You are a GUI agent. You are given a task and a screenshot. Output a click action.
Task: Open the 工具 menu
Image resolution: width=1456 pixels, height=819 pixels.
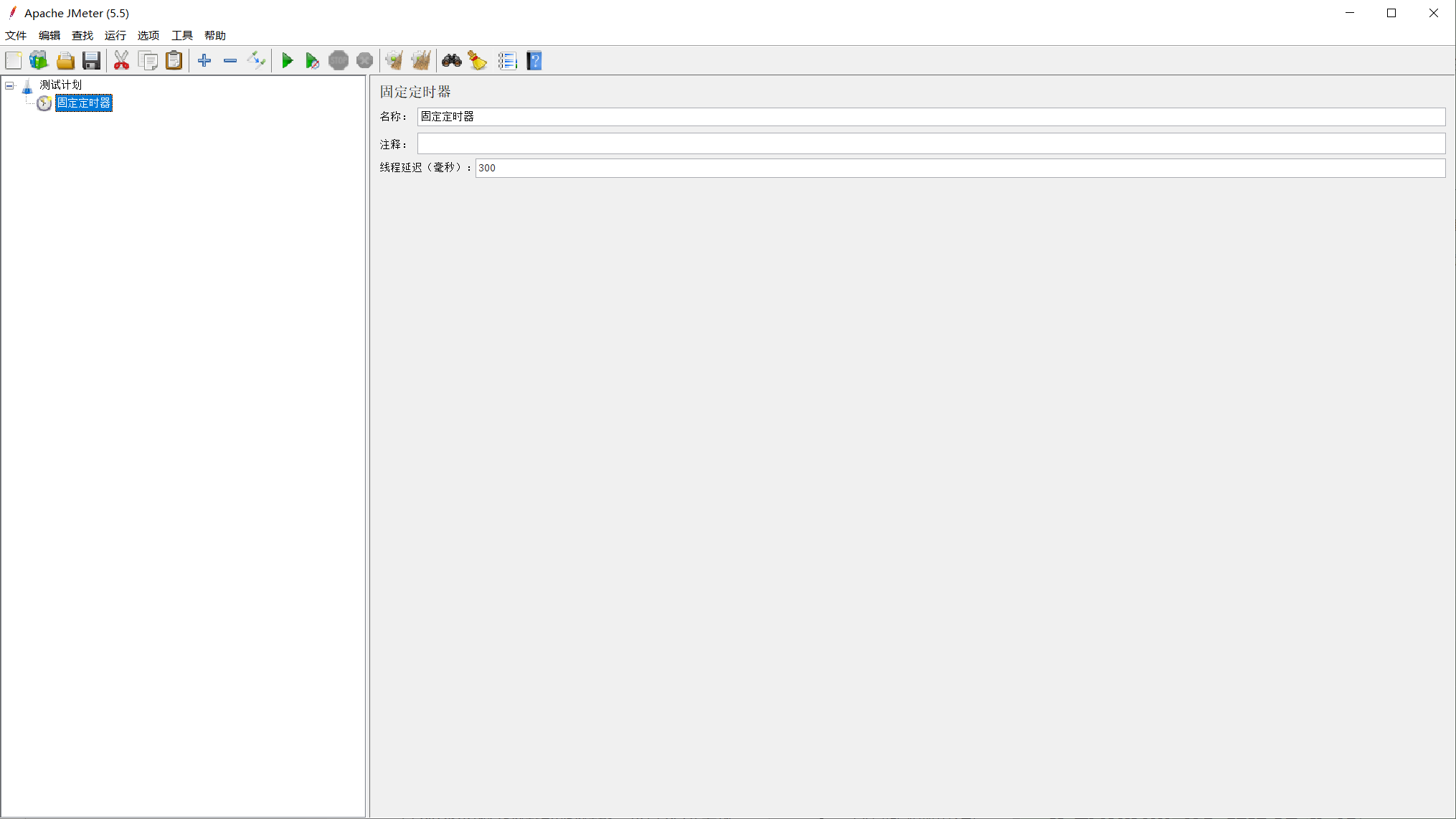(x=182, y=35)
